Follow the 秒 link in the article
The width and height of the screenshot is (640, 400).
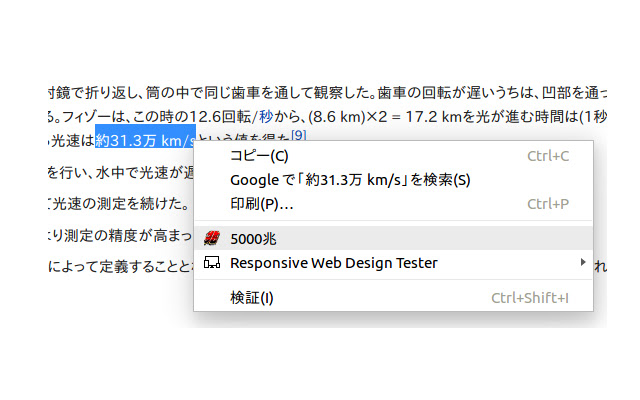click(x=266, y=117)
